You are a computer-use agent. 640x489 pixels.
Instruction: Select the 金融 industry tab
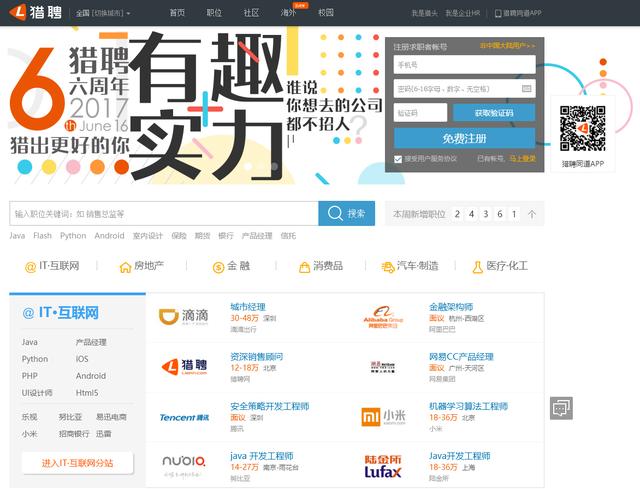[x=231, y=266]
